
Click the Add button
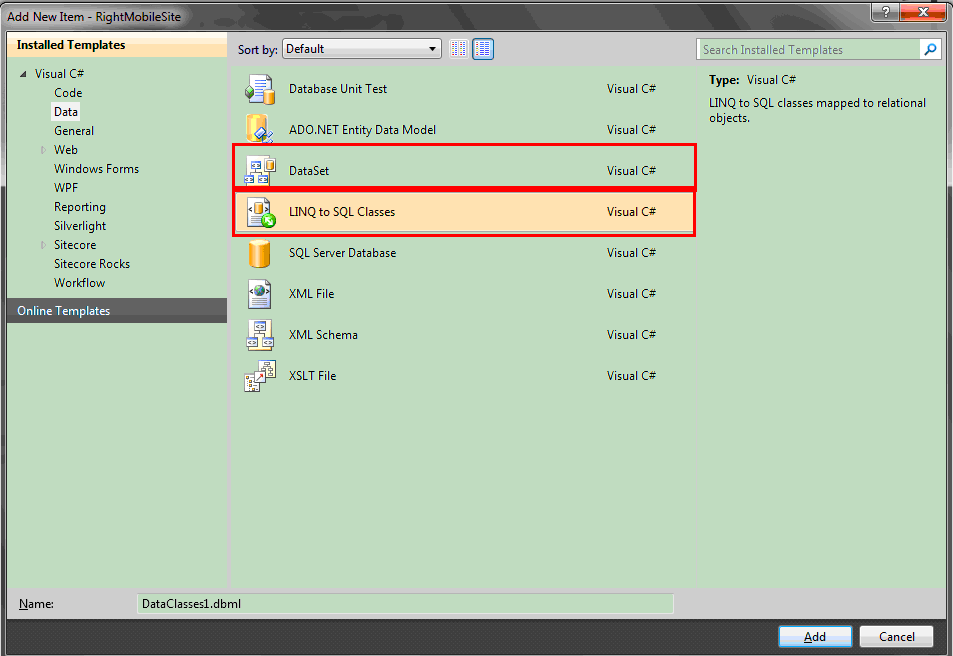(815, 637)
